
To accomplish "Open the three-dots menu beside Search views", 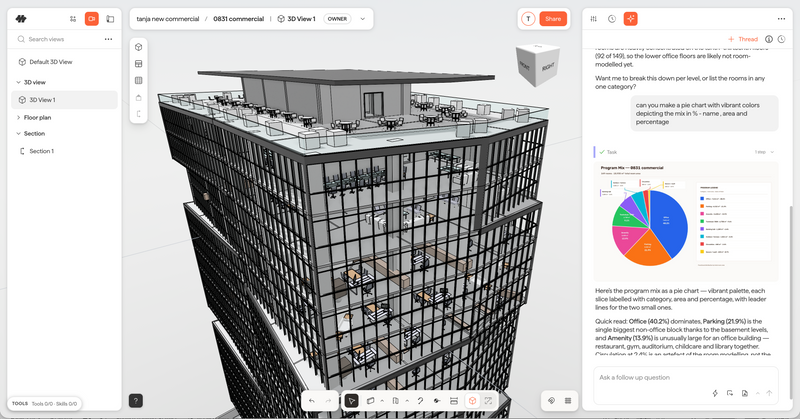I will coord(108,39).
